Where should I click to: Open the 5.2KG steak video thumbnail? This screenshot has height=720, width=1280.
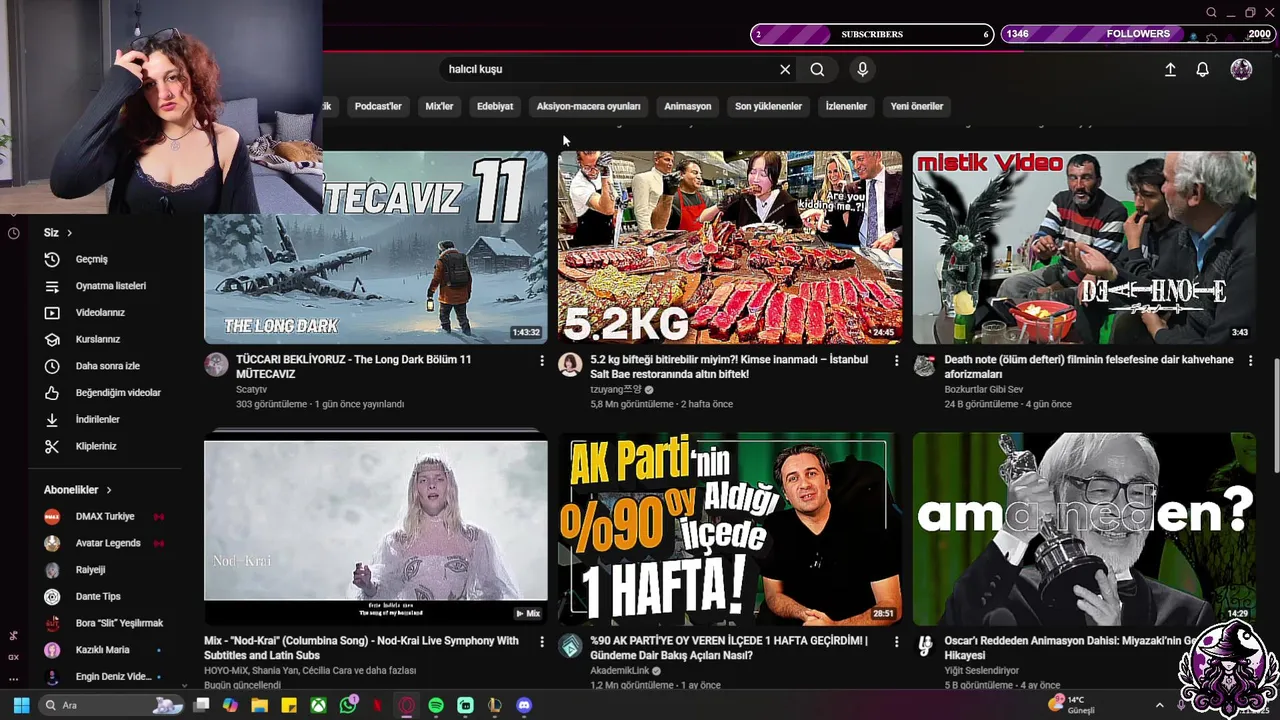pyautogui.click(x=730, y=247)
